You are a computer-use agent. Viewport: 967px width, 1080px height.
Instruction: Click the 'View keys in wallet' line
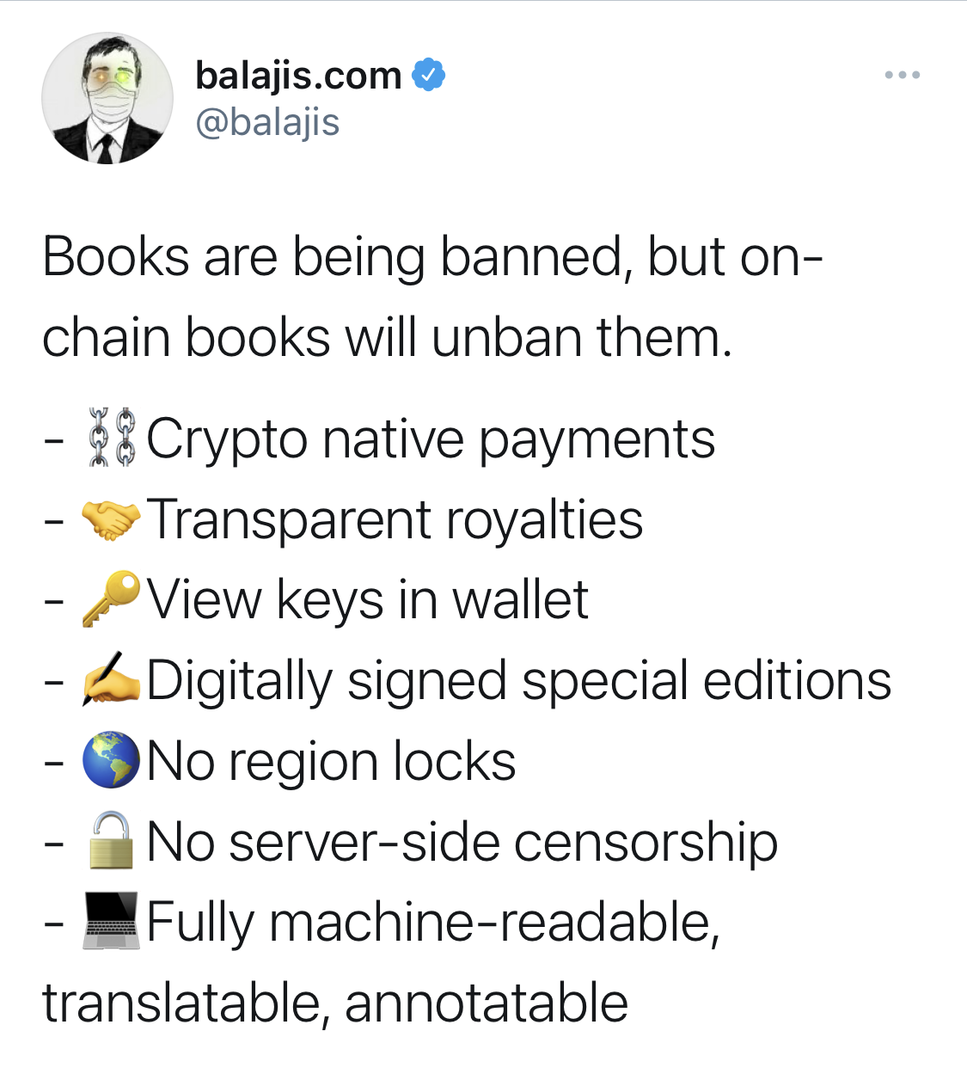[x=368, y=600]
